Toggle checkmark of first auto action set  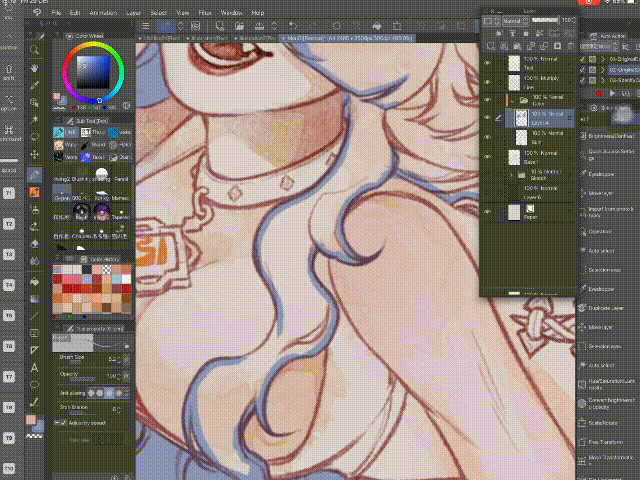[583, 59]
